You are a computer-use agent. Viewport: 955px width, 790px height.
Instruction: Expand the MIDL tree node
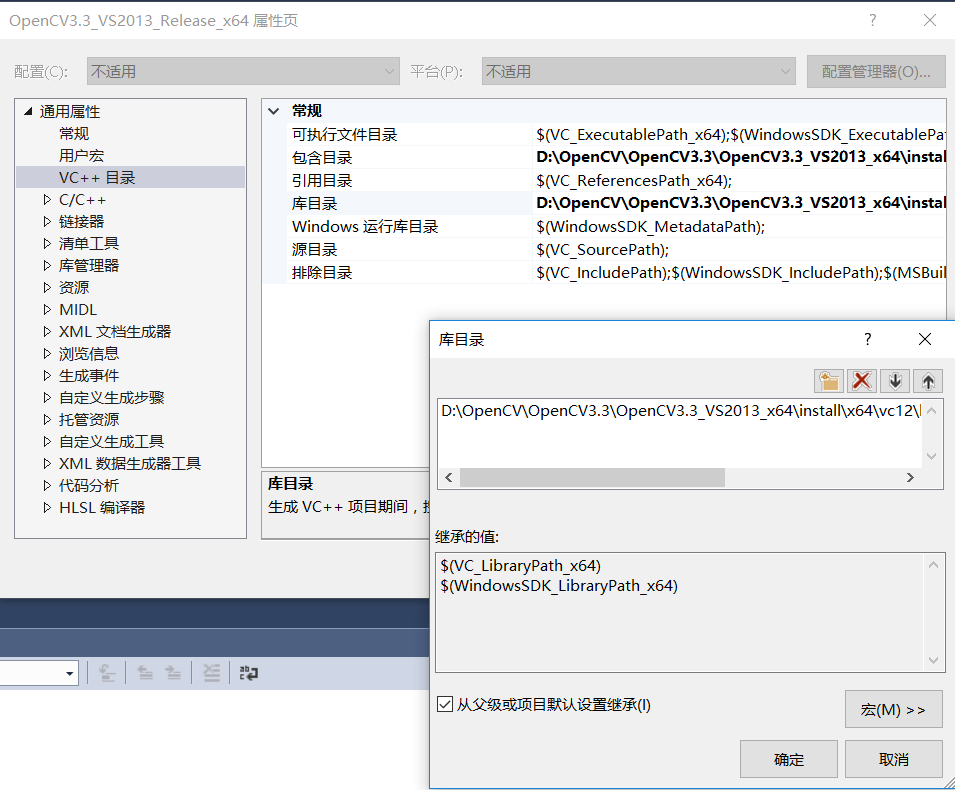pos(47,309)
